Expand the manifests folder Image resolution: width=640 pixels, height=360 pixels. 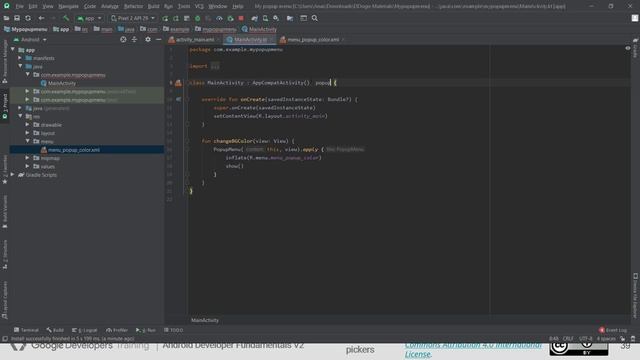(x=20, y=58)
